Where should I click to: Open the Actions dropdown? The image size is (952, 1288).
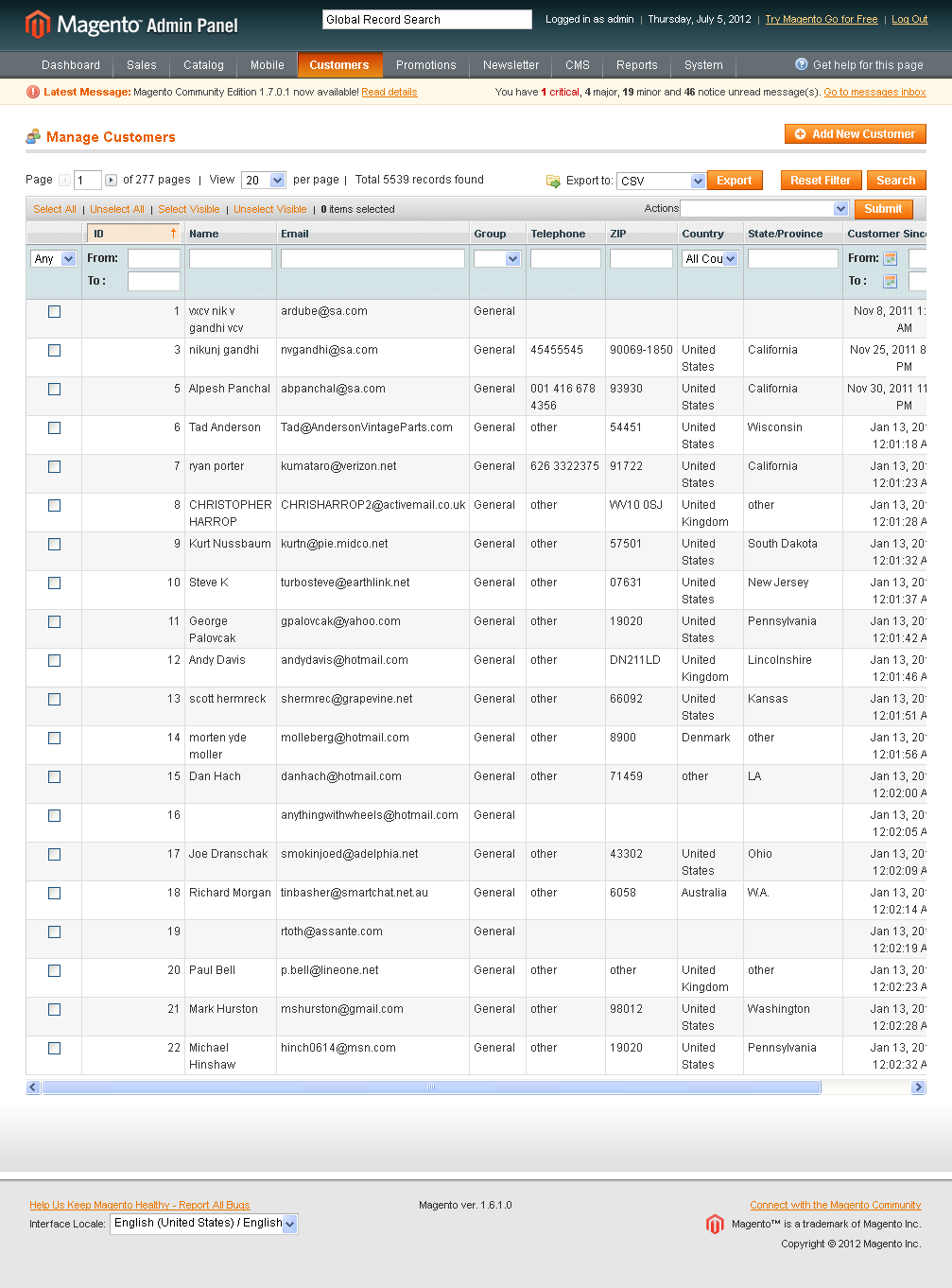click(764, 208)
